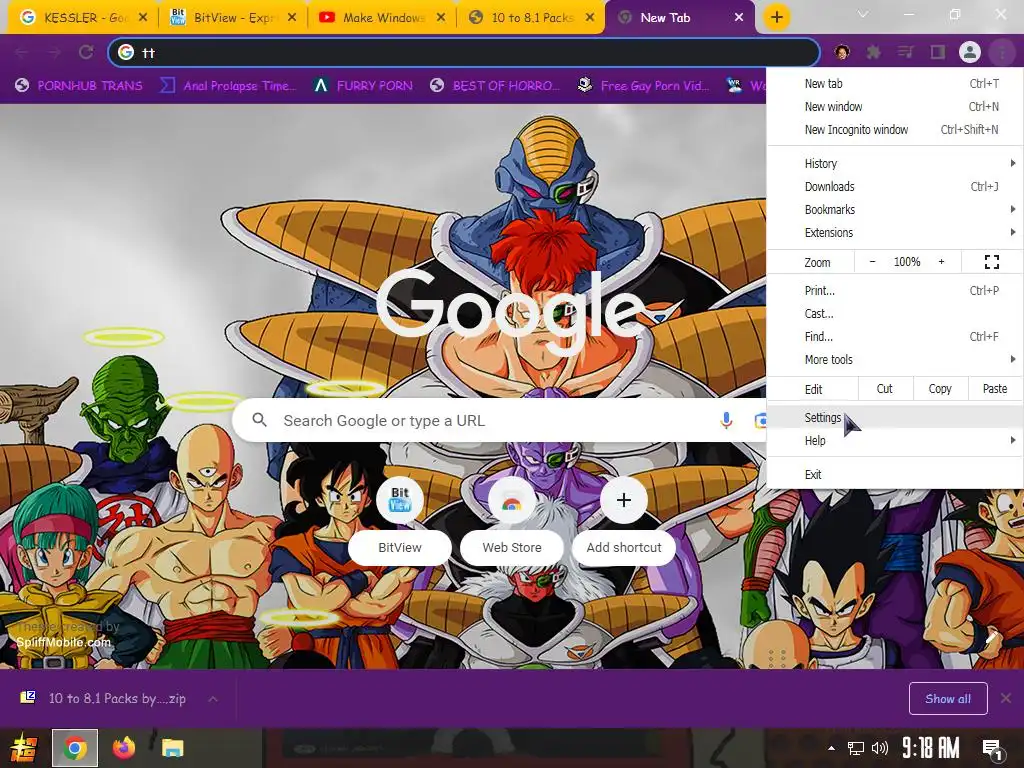Switch to the BitView tab

point(232,18)
